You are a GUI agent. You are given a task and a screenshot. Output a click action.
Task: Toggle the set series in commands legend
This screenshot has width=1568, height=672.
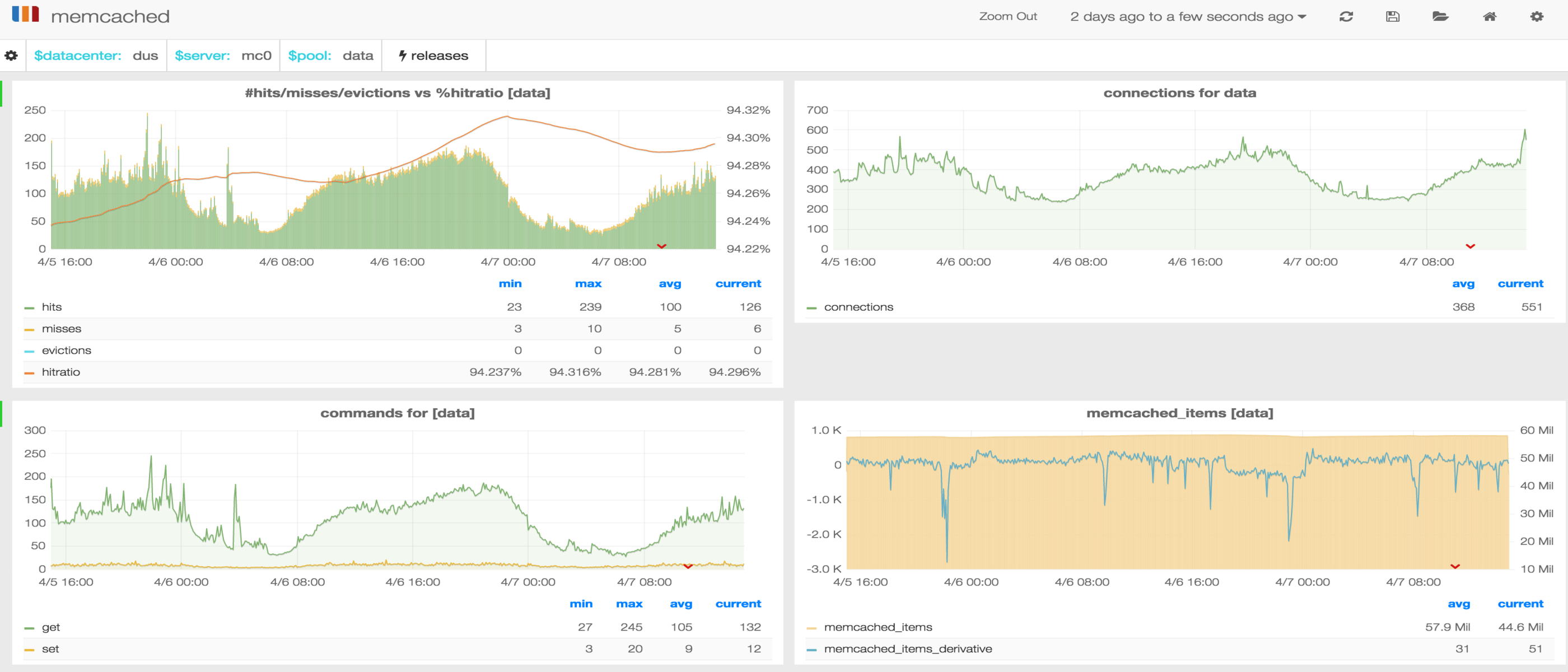pos(50,648)
